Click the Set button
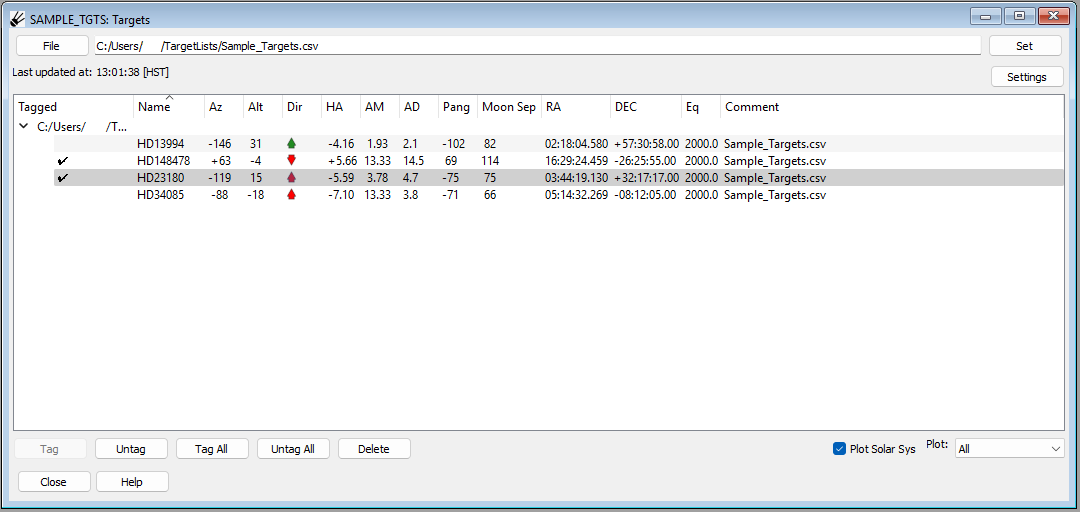This screenshot has height=512, width=1080. [1025, 46]
